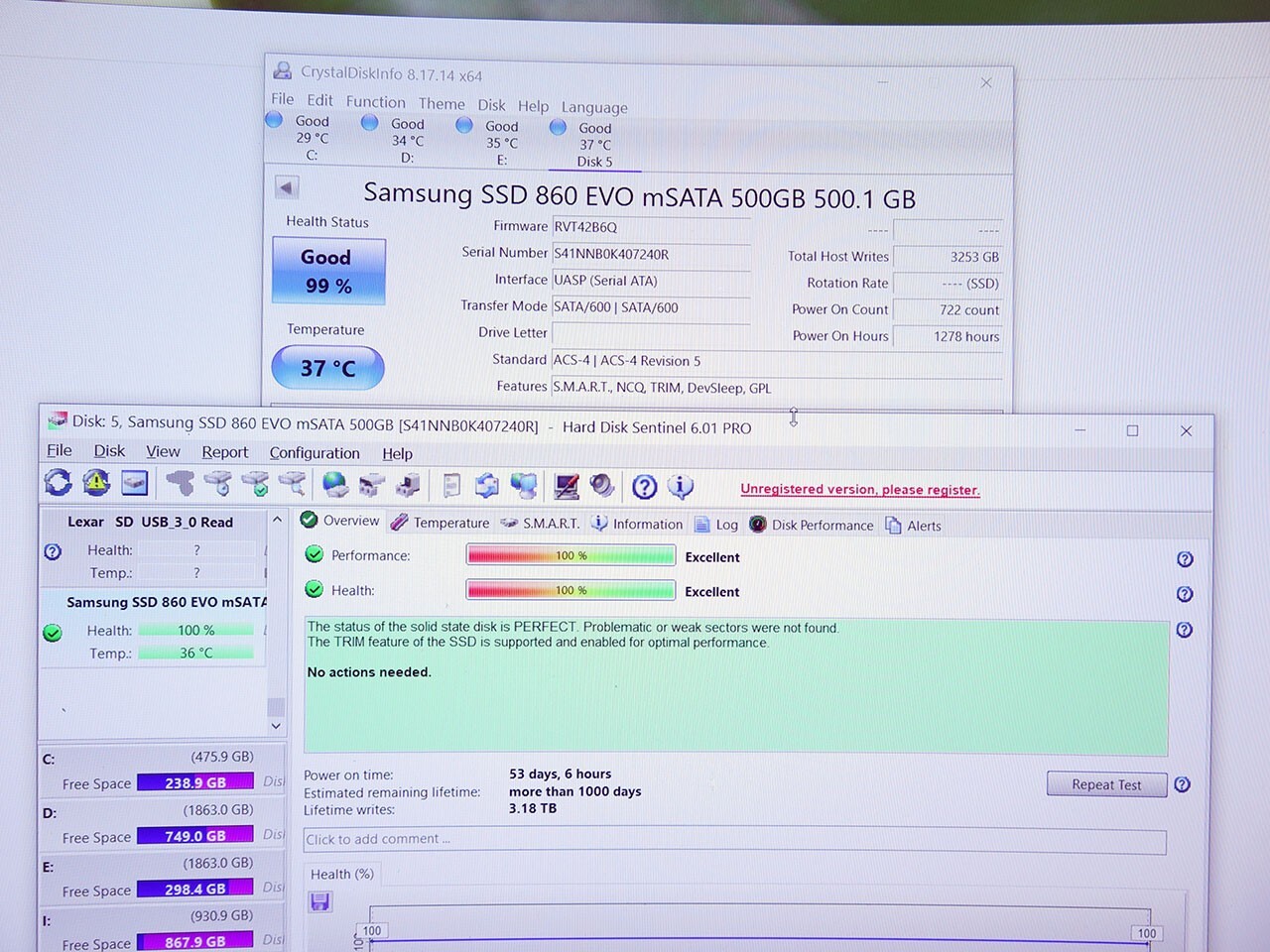1270x952 pixels.
Task: Click the globe with disk toolbar icon
Action: coord(335,484)
